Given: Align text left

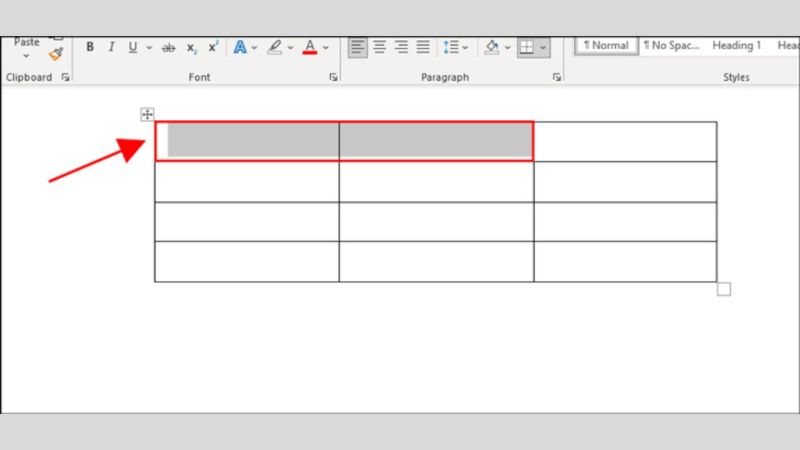Looking at the screenshot, I should (x=358, y=47).
